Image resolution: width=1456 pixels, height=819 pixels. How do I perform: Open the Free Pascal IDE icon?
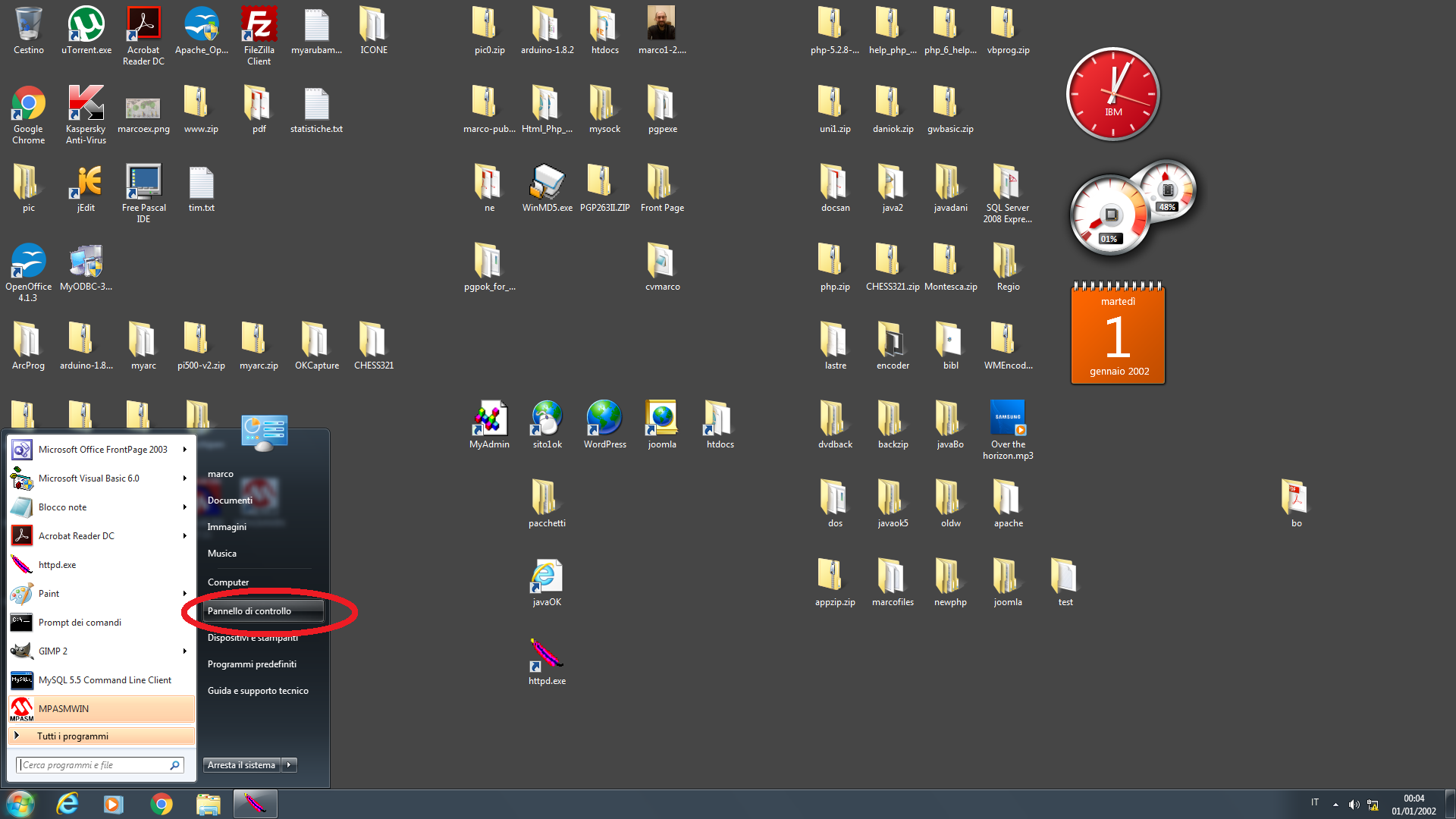click(143, 185)
